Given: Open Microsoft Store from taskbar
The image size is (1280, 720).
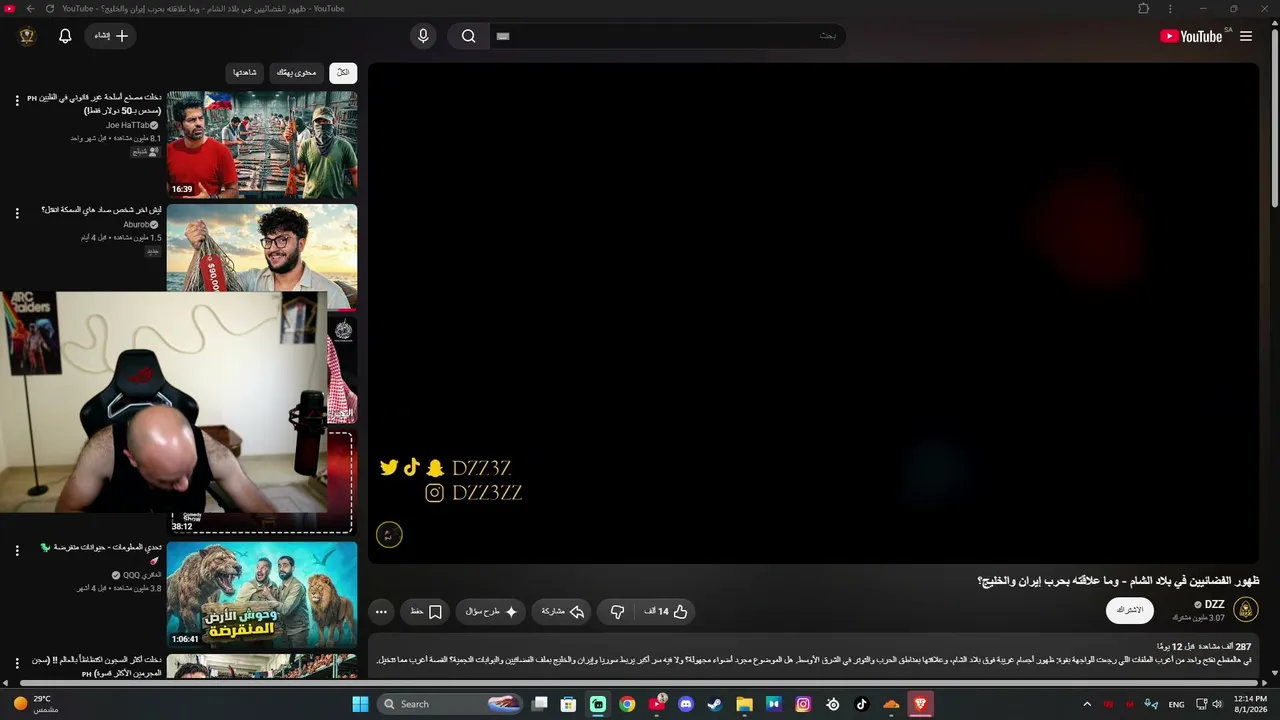Looking at the screenshot, I should coord(568,704).
